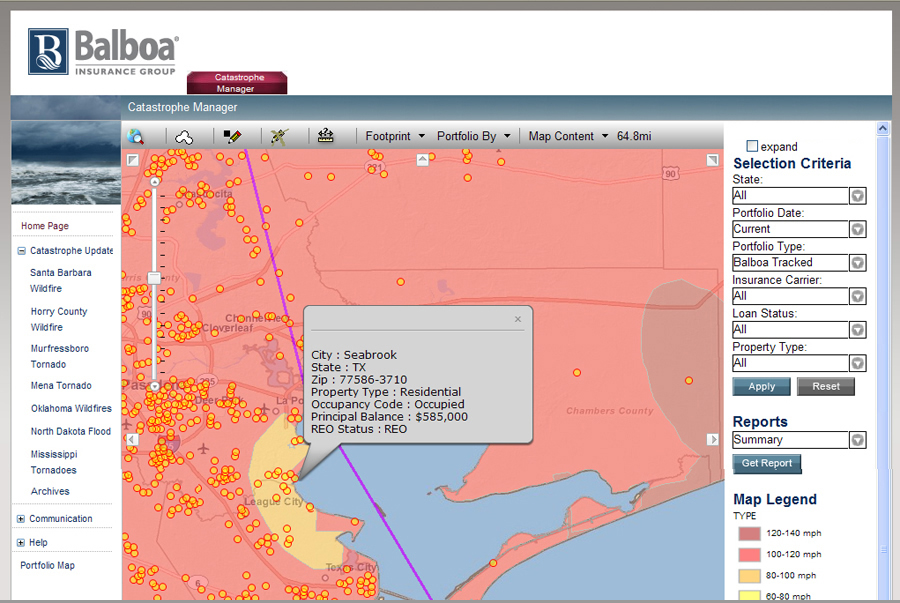Click the Portfolio Type Balboa Tracked field
The image size is (900, 603).
790,263
